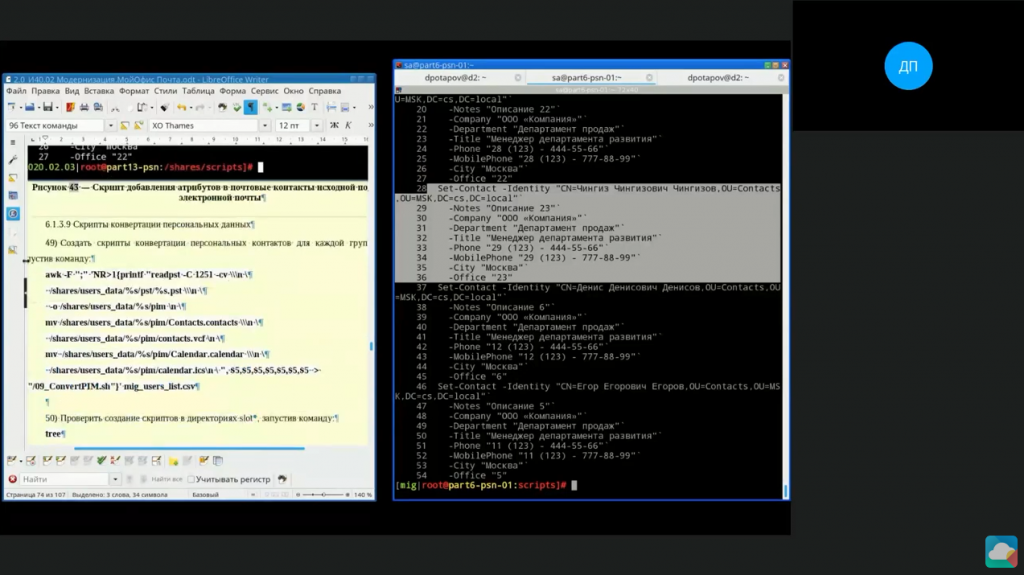Click the Print preview icon
The width and height of the screenshot is (1024, 575).
tap(98, 107)
